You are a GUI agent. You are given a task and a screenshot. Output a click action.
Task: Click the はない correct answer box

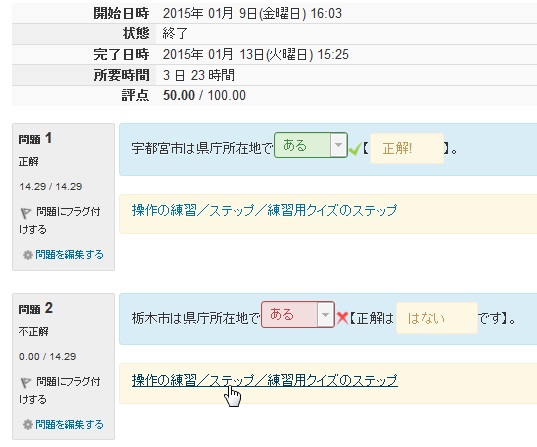point(437,318)
